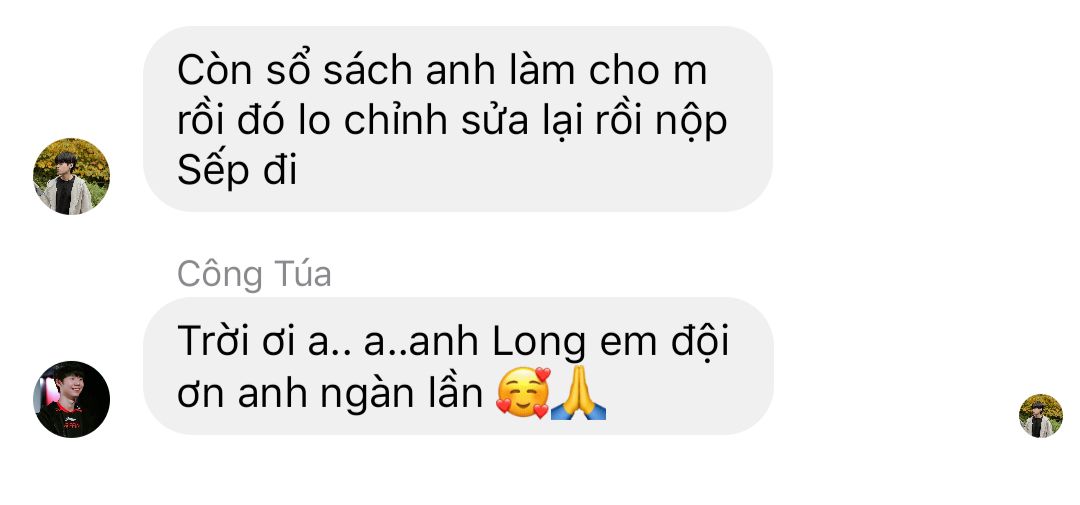Open Công Túa's avatar in black jersey
1080x505 pixels.
pyautogui.click(x=71, y=399)
